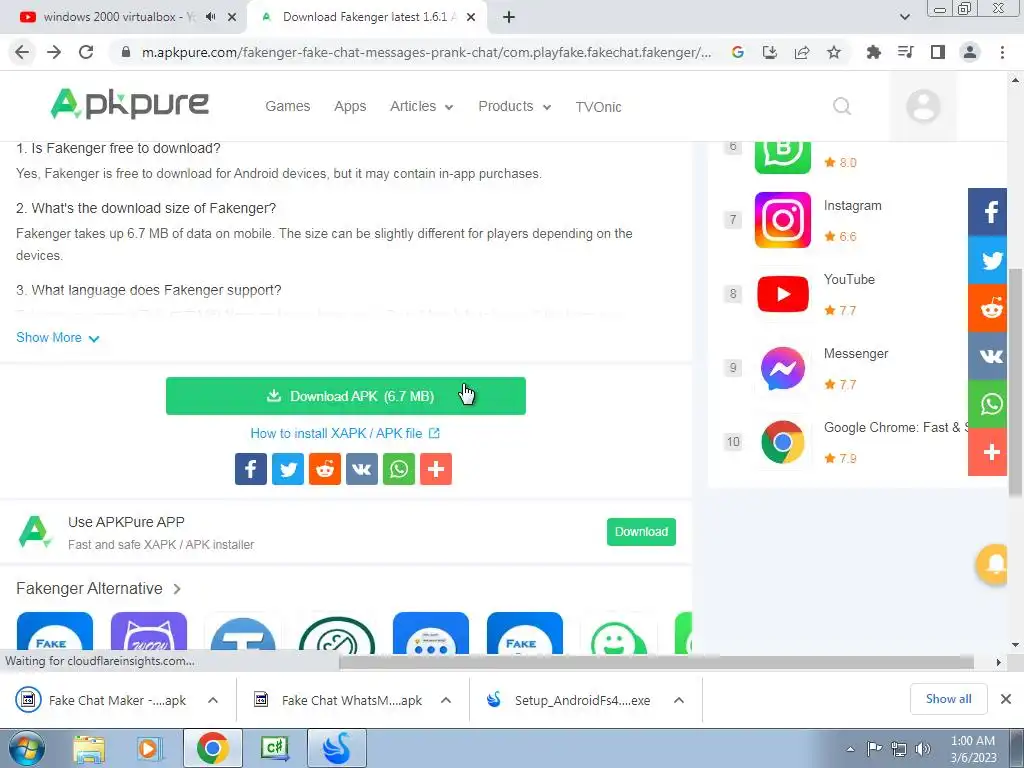Share via Facebook icon under download button
Viewport: 1024px width, 768px height.
tap(251, 469)
